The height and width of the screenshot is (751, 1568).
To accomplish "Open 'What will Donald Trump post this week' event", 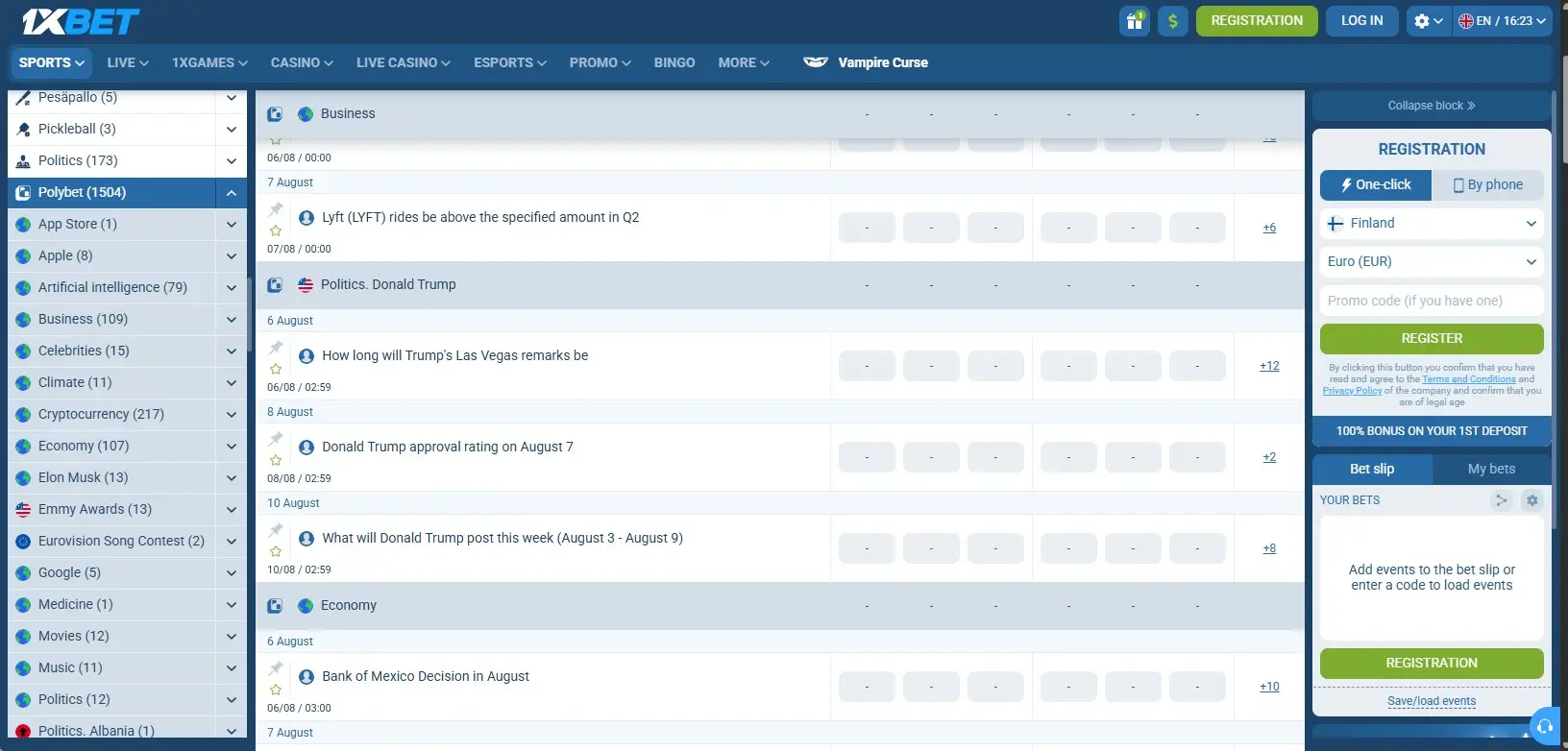I will tap(502, 539).
